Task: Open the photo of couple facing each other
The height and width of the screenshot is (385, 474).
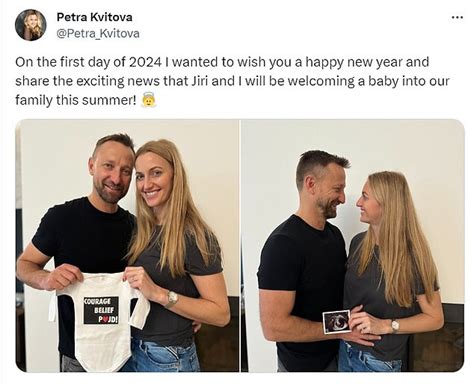Action: [x=353, y=245]
